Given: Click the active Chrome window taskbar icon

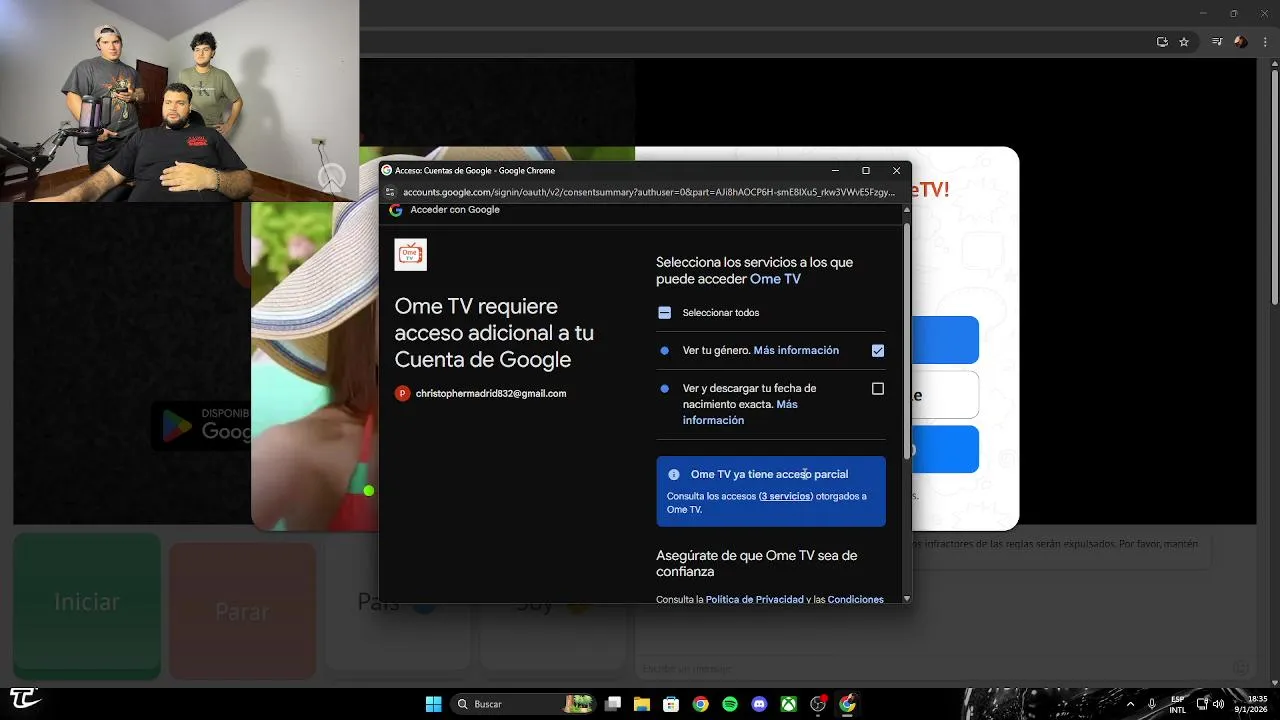Looking at the screenshot, I should pos(848,704).
